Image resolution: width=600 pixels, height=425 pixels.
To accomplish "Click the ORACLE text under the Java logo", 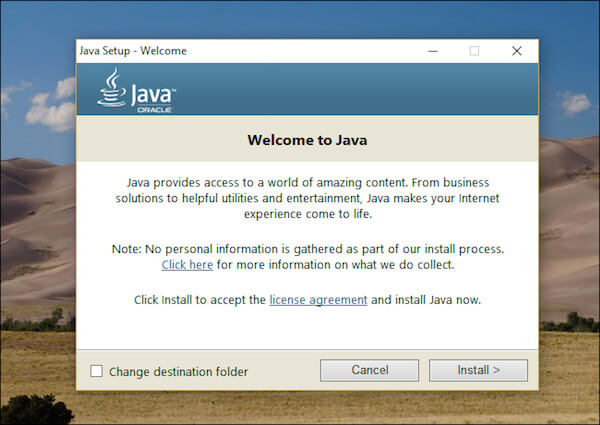I will pos(154,110).
